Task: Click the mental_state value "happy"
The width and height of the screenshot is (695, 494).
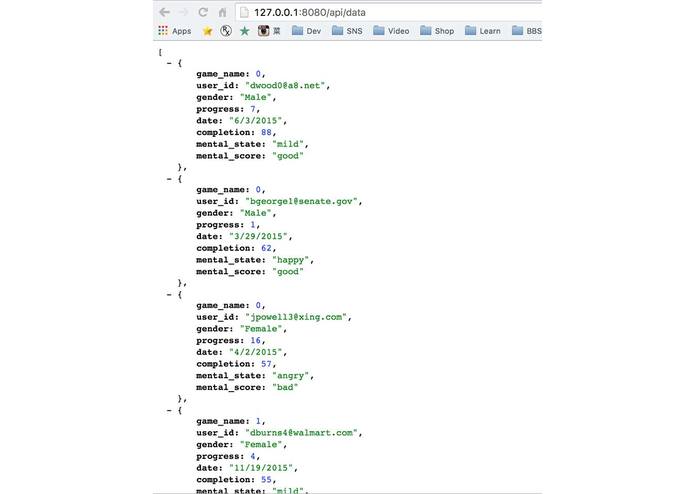Action: pyautogui.click(x=291, y=260)
